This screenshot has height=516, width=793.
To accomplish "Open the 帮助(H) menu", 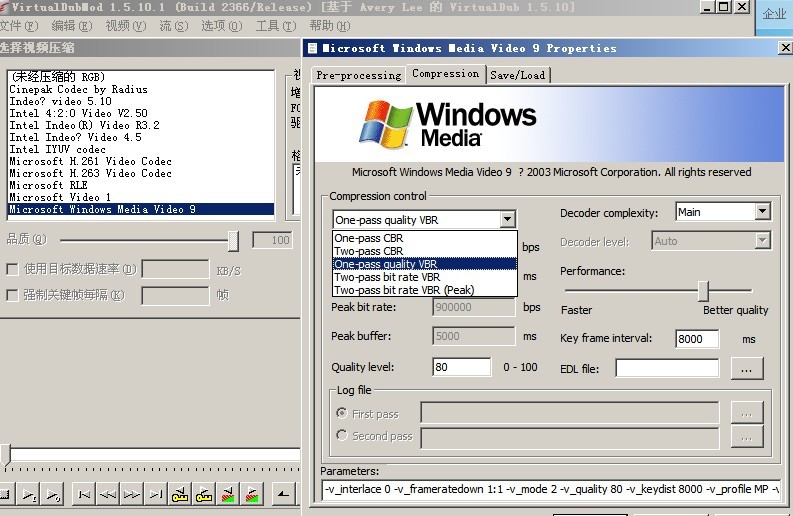I will point(330,26).
